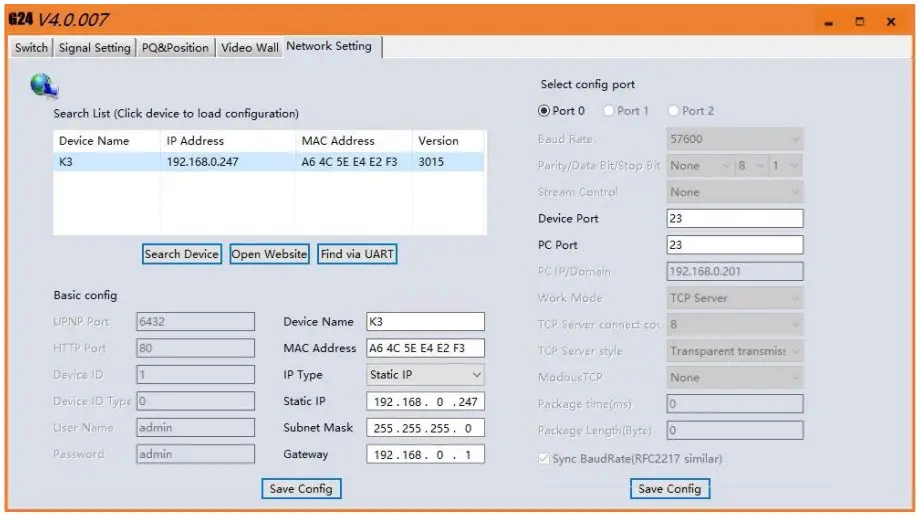
Task: Click the Device Port input field
Action: [735, 218]
